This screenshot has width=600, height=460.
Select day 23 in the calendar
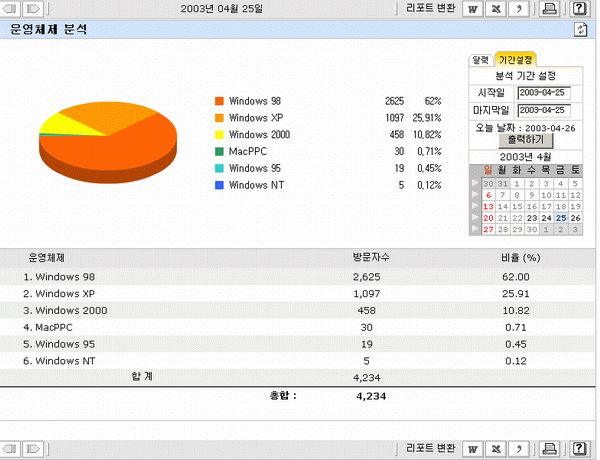[532, 218]
